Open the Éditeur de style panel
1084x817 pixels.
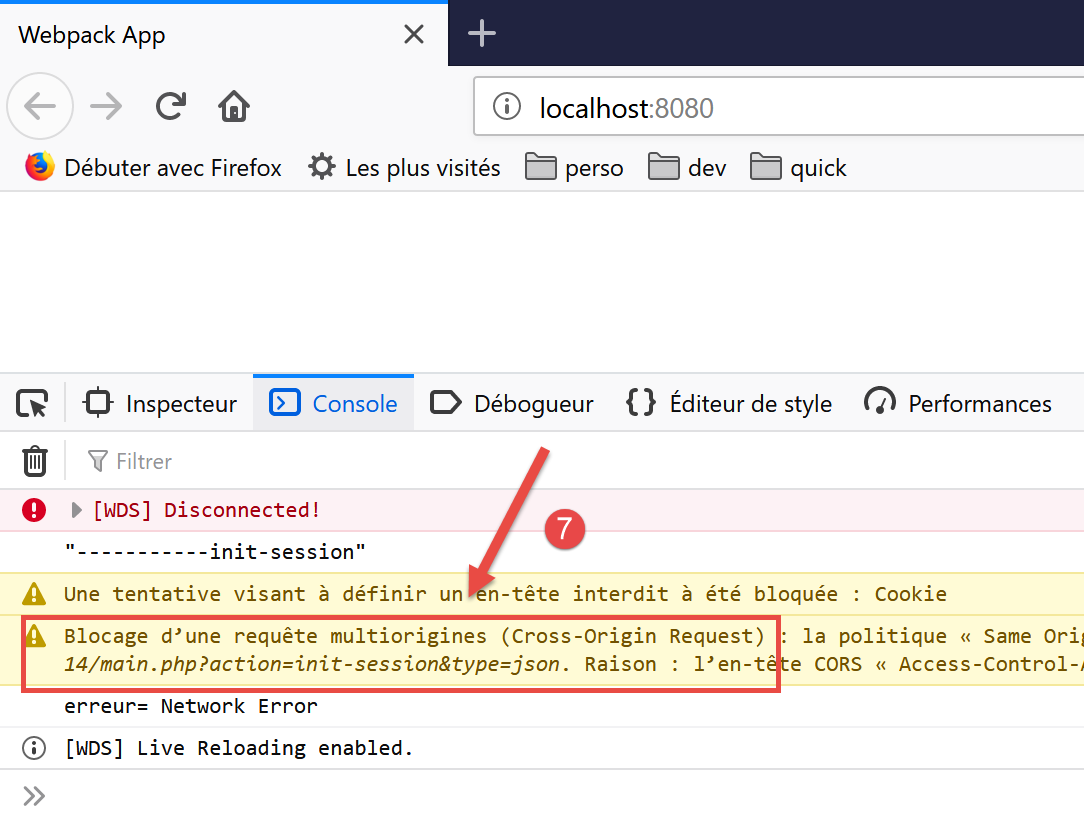(728, 404)
